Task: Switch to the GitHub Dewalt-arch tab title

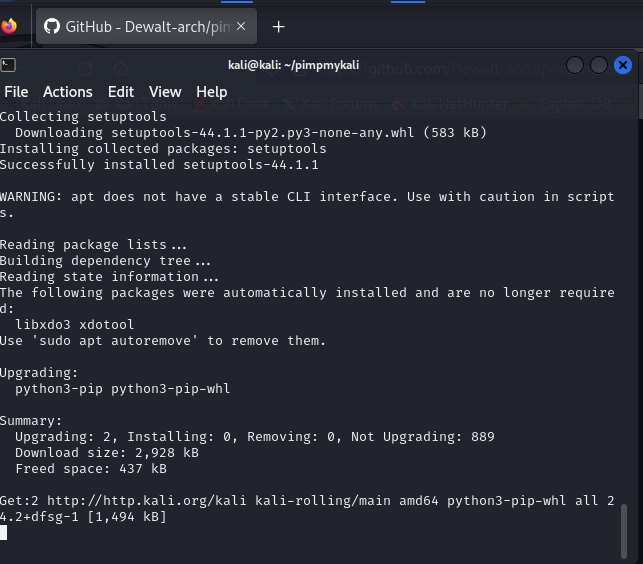Action: click(x=148, y=27)
